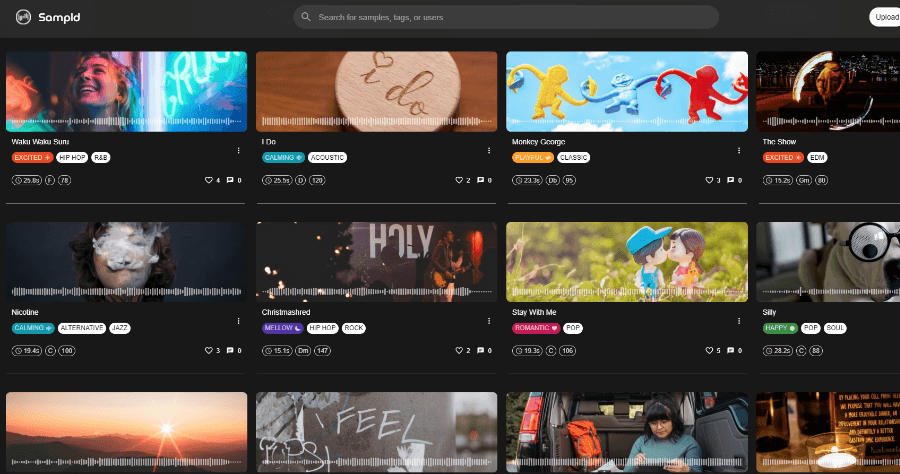The width and height of the screenshot is (900, 474).
Task: Open more options for Waku Waku Suru
Action: [238, 150]
